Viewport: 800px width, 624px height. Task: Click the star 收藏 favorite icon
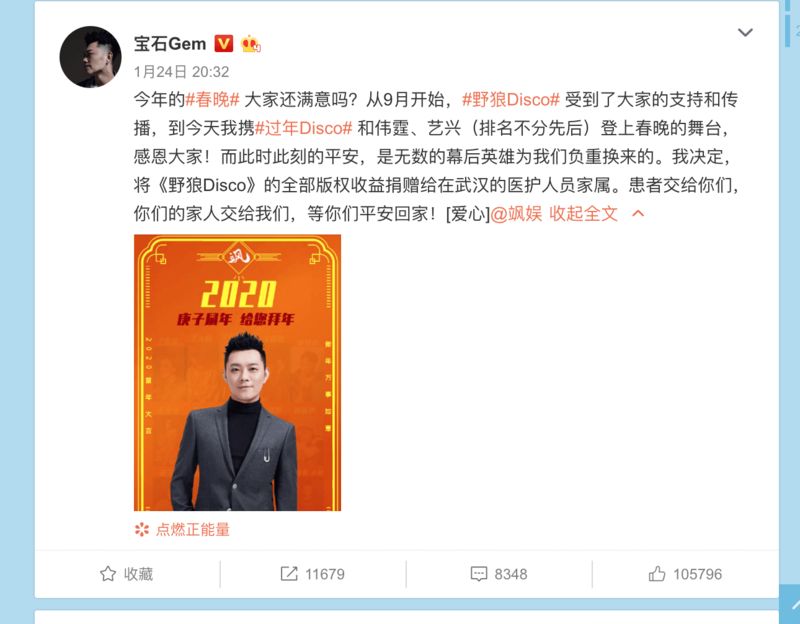(x=108, y=574)
